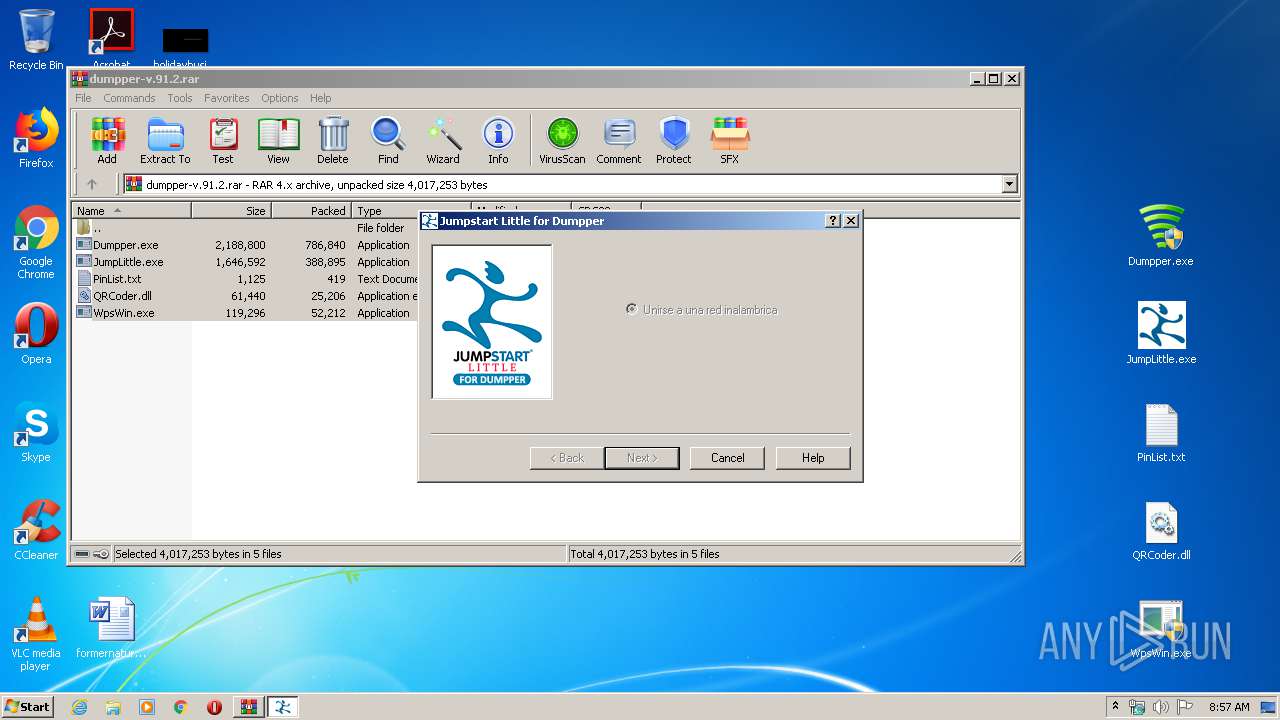
Task: Open Internet Explorer from taskbar
Action: [x=79, y=707]
